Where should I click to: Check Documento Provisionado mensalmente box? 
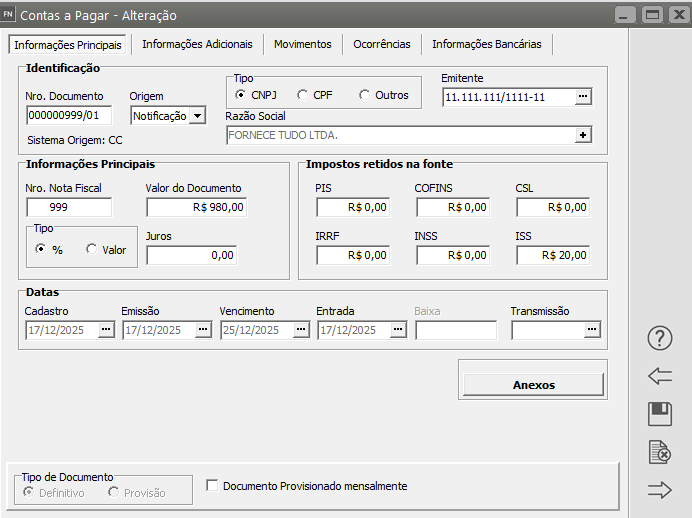(x=212, y=486)
